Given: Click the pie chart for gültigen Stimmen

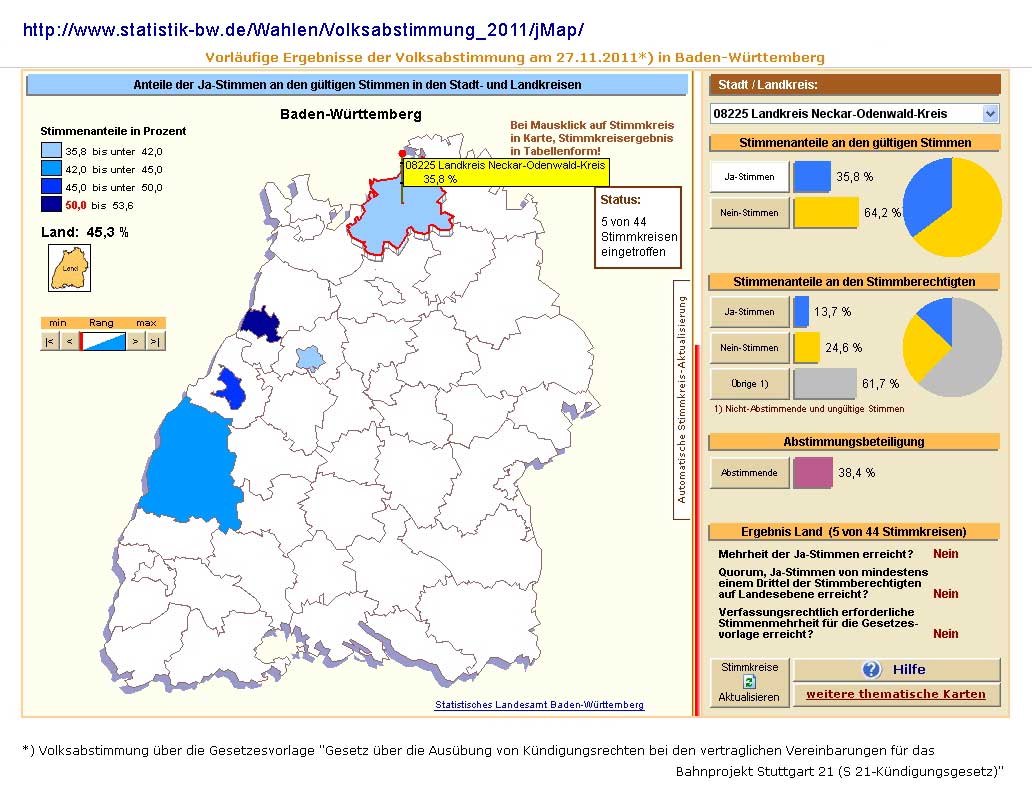Looking at the screenshot, I should click(x=952, y=207).
